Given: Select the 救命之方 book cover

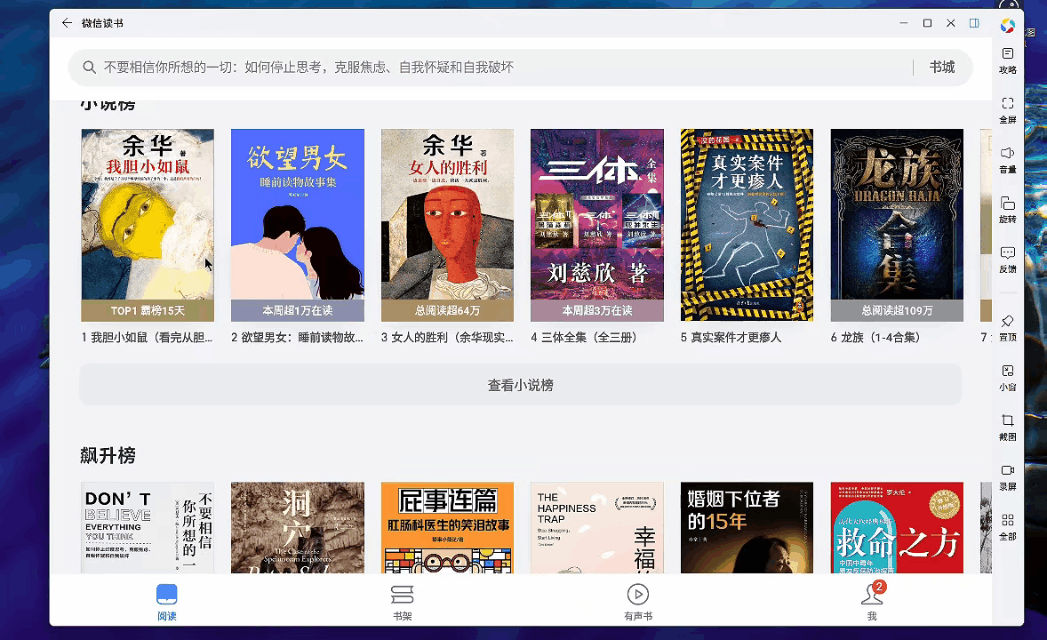Looking at the screenshot, I should click(897, 528).
